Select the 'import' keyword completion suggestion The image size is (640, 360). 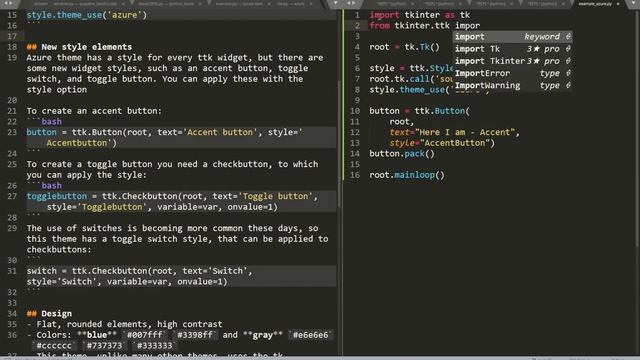click(x=512, y=37)
